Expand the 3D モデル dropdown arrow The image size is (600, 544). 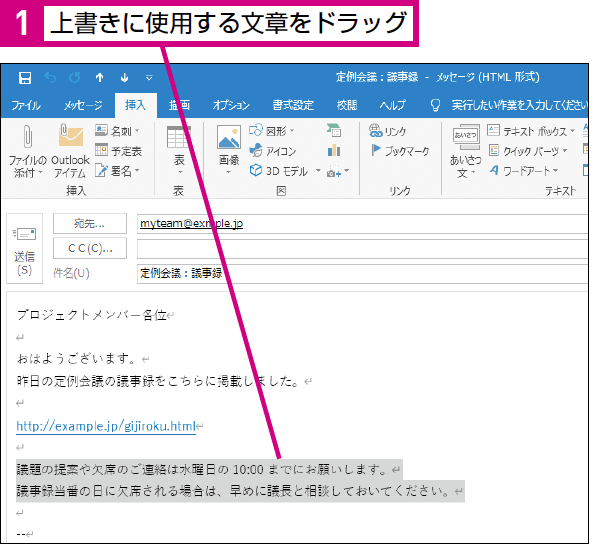pos(318,171)
